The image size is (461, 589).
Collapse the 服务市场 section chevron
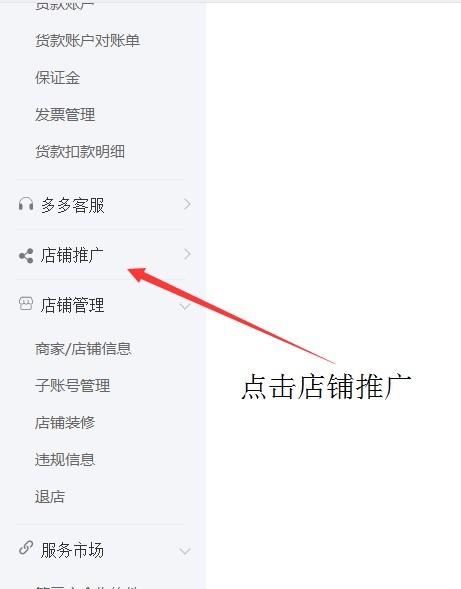coord(185,551)
